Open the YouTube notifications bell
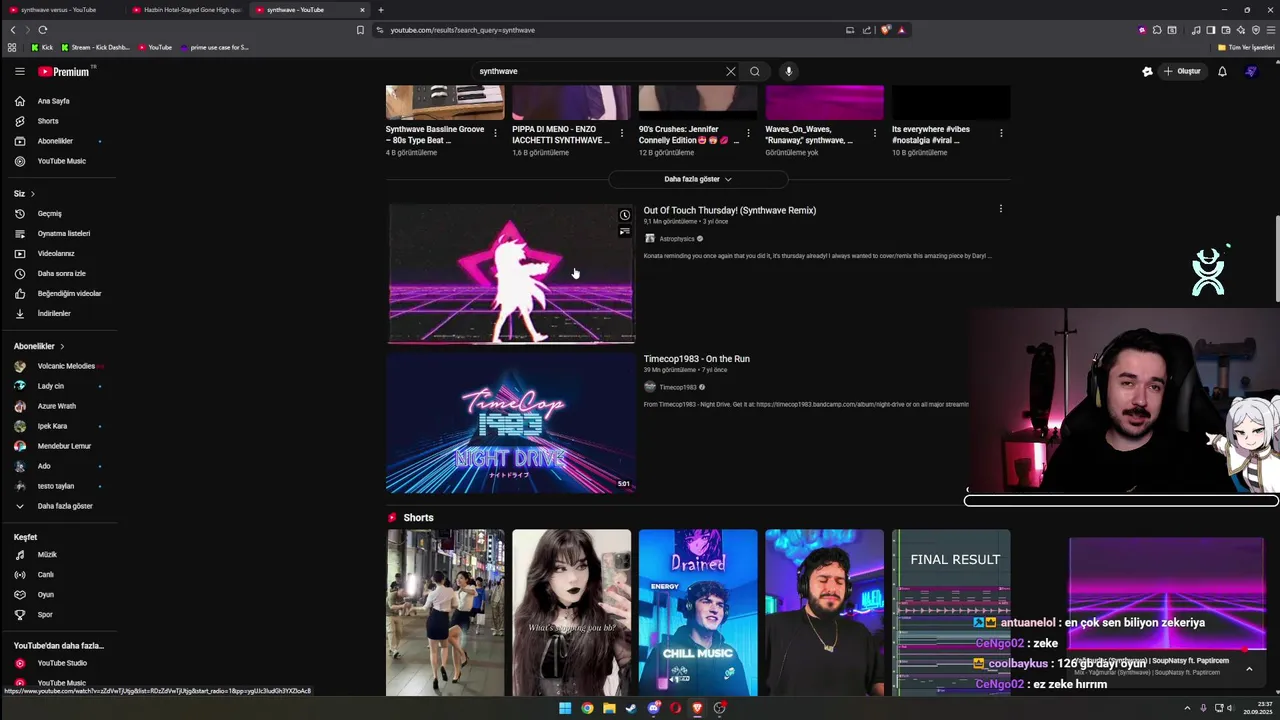This screenshot has width=1280, height=720. (1222, 71)
